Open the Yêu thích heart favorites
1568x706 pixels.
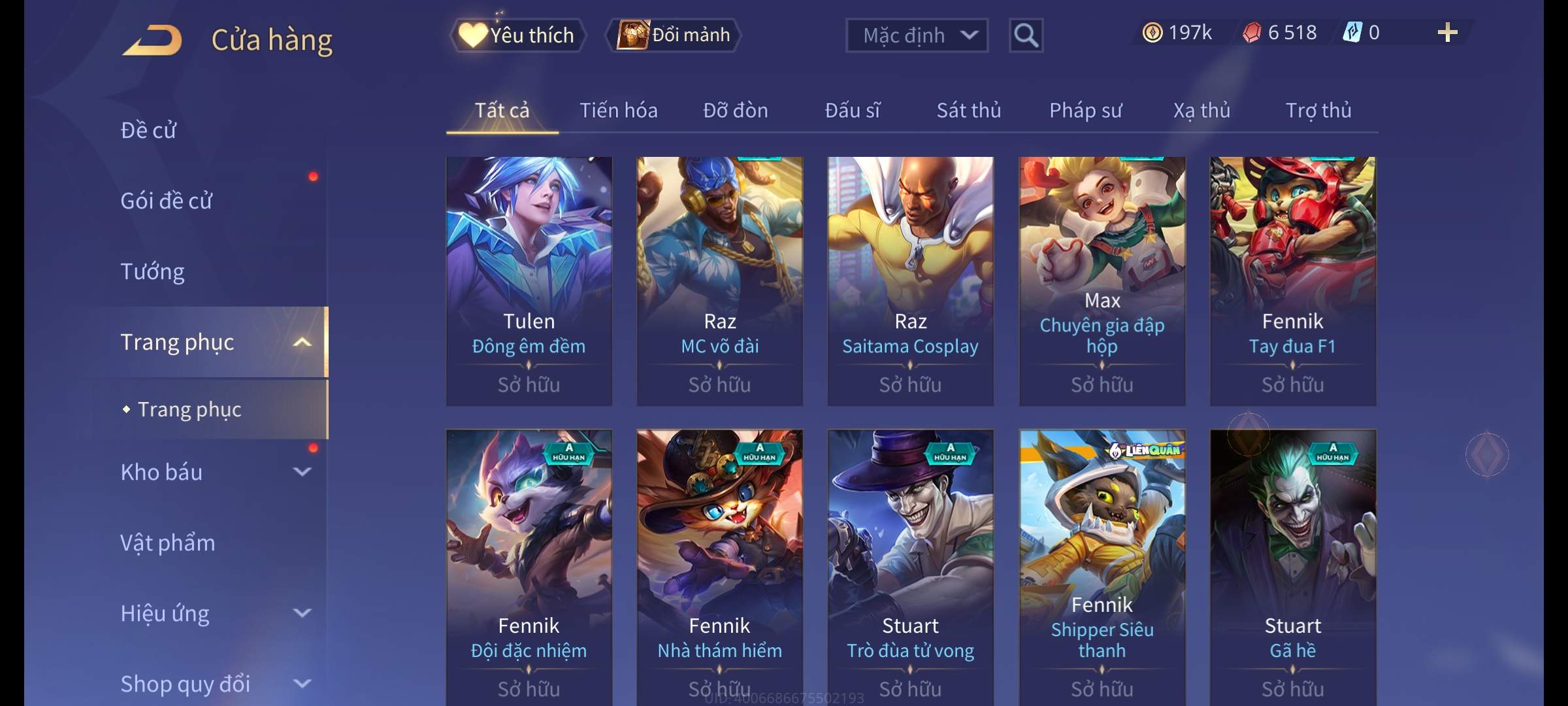click(x=517, y=35)
